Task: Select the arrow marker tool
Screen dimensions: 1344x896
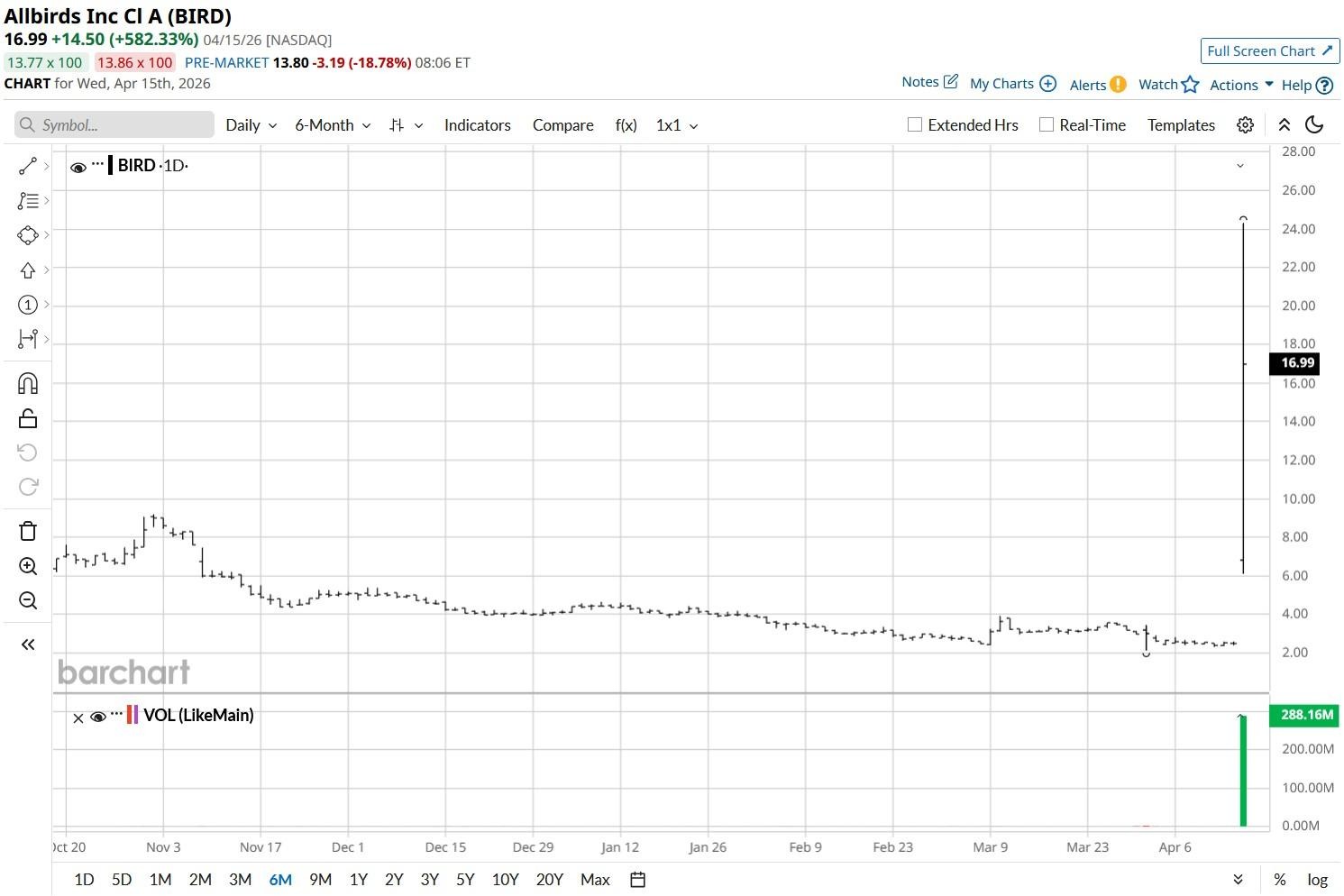Action: coord(28,270)
